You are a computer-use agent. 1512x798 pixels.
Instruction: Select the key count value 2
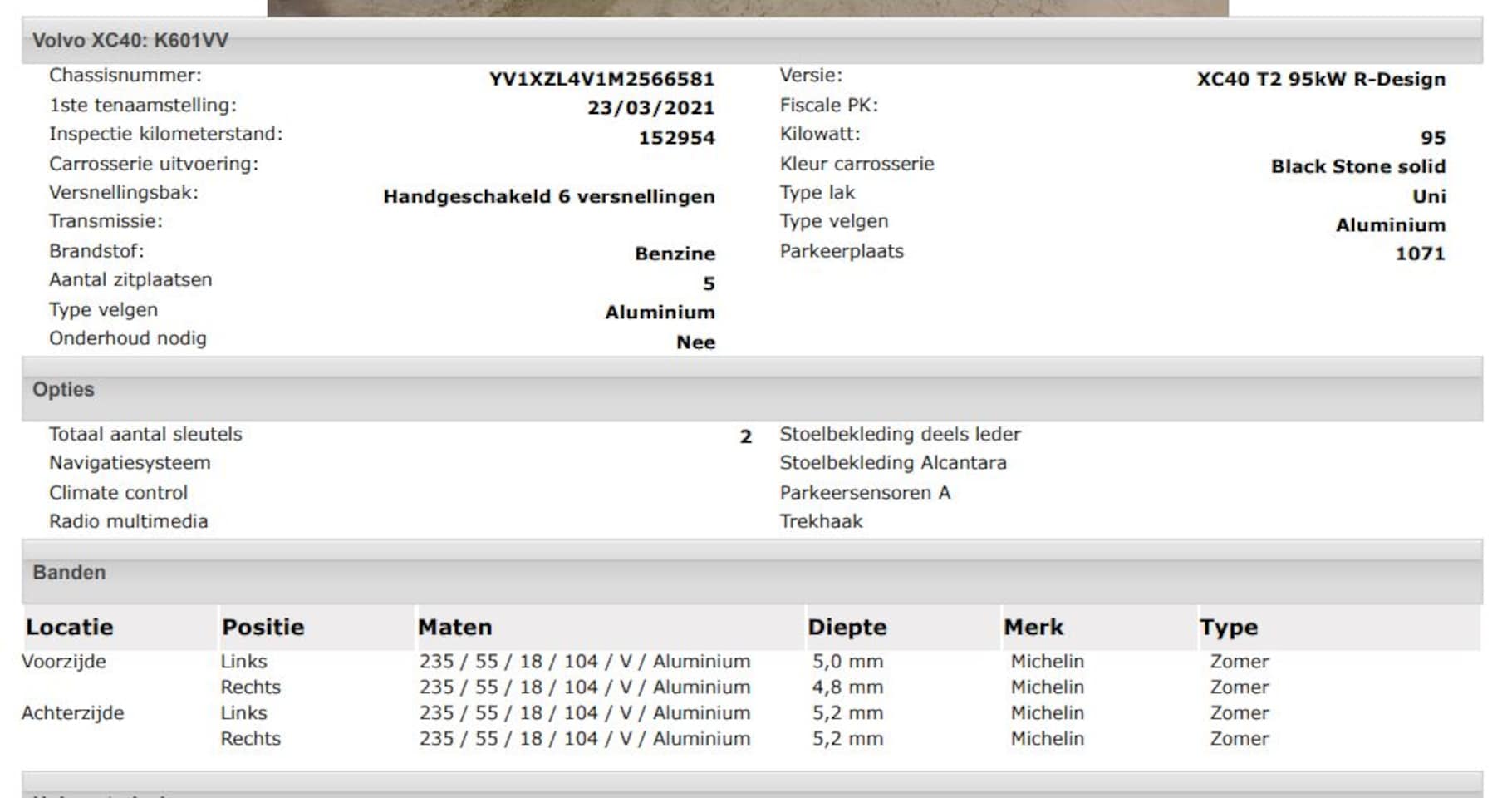(x=746, y=437)
